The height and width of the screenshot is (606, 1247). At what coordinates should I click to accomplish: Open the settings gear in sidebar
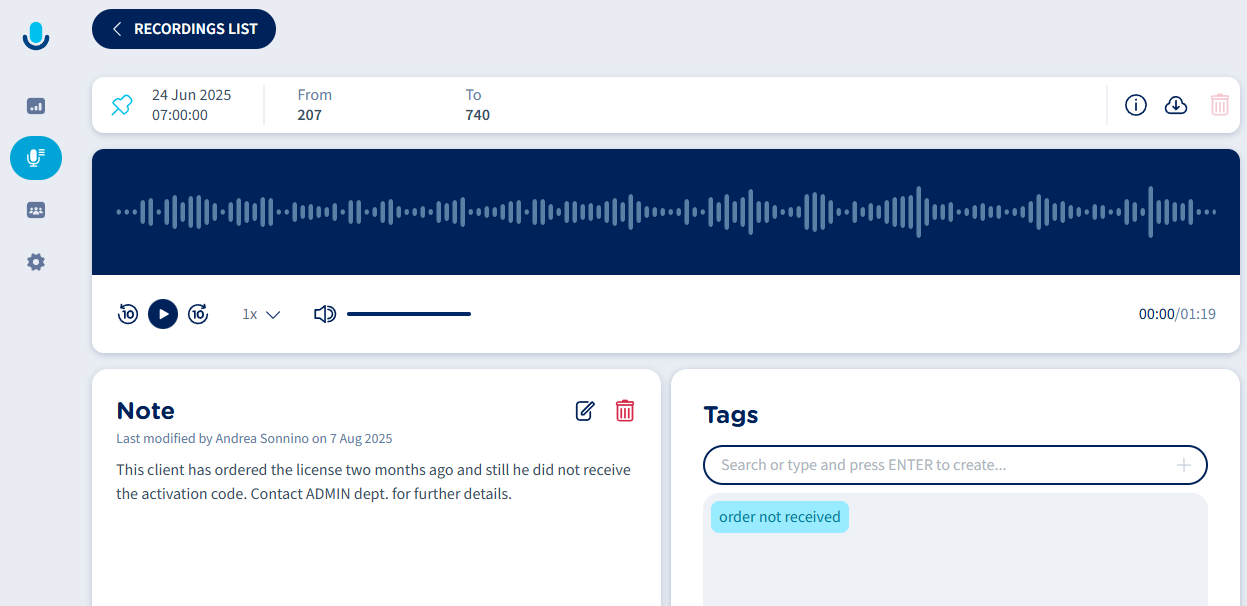36,262
